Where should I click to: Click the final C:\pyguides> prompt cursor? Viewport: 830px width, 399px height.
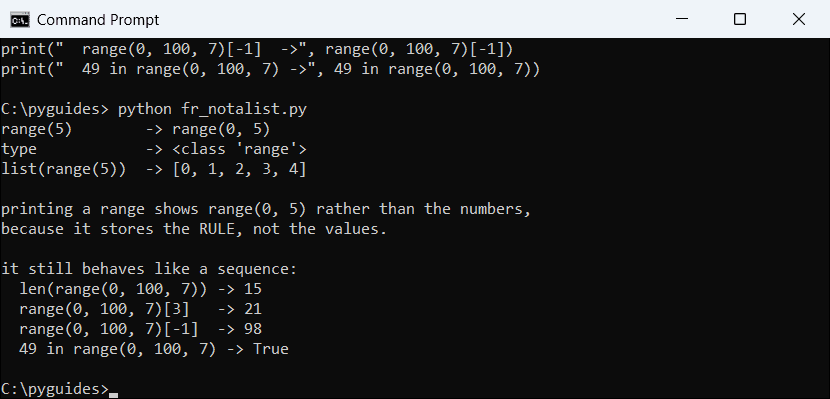[x=113, y=394]
